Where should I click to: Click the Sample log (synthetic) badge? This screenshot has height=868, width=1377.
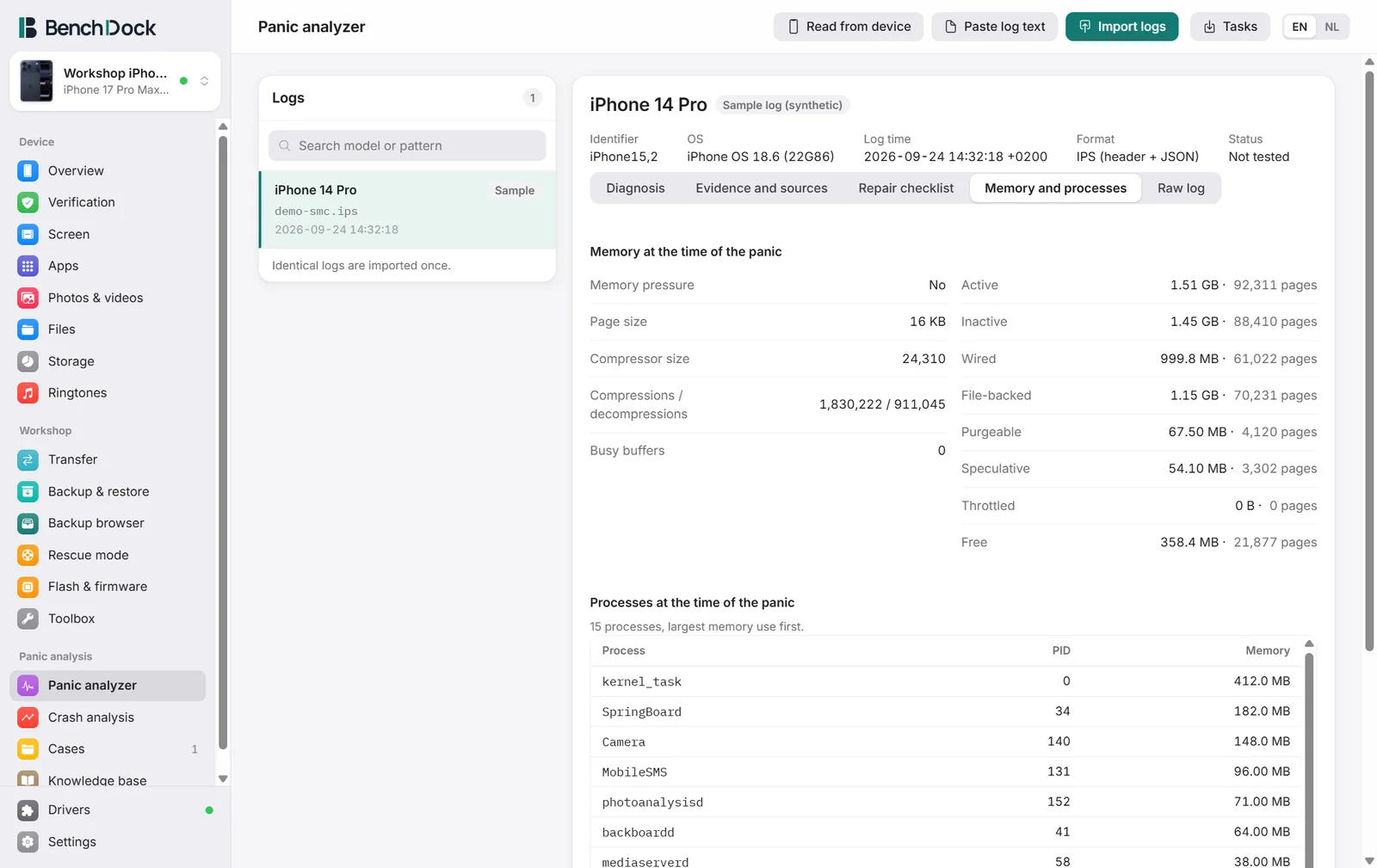point(782,105)
